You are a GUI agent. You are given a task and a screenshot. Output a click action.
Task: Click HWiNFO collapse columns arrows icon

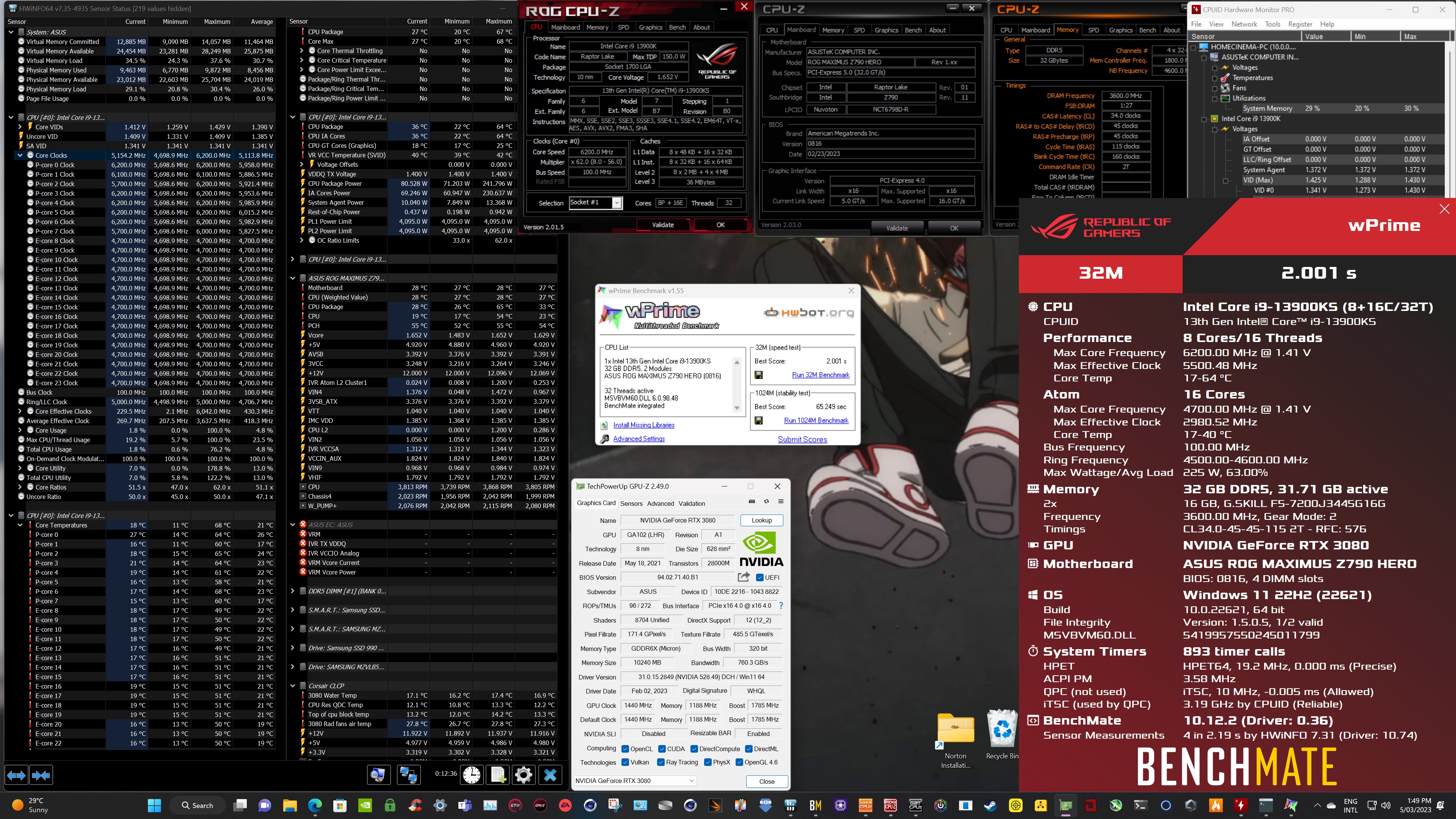[41, 775]
